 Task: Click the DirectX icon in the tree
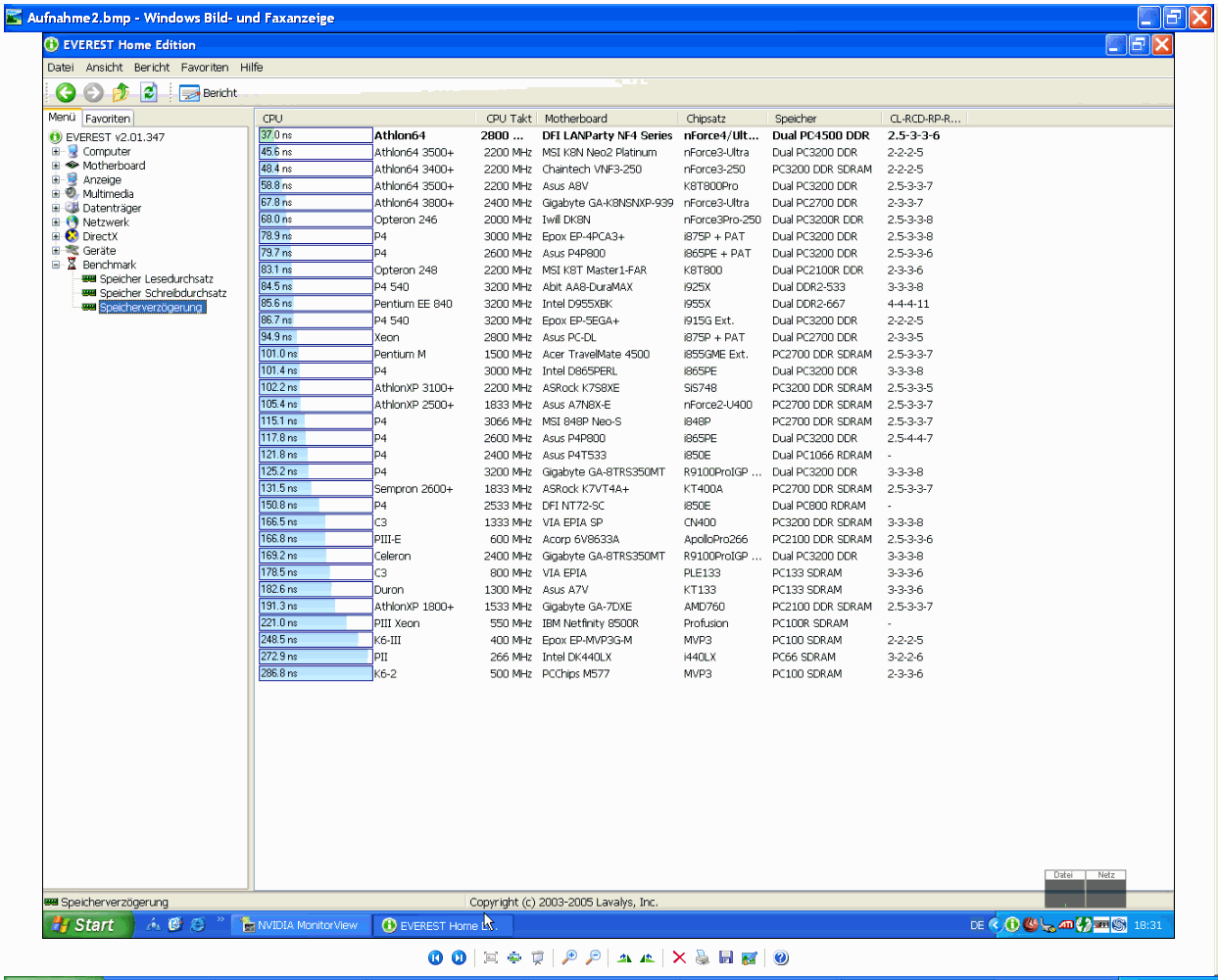[72, 236]
